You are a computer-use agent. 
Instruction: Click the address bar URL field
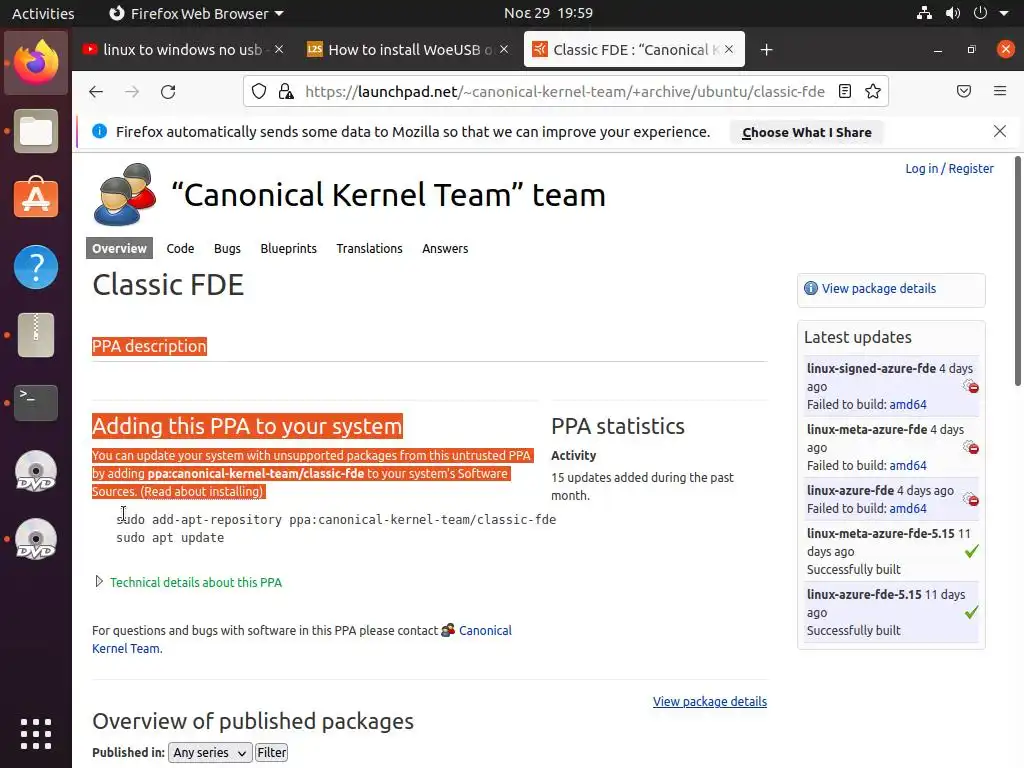tap(565, 91)
